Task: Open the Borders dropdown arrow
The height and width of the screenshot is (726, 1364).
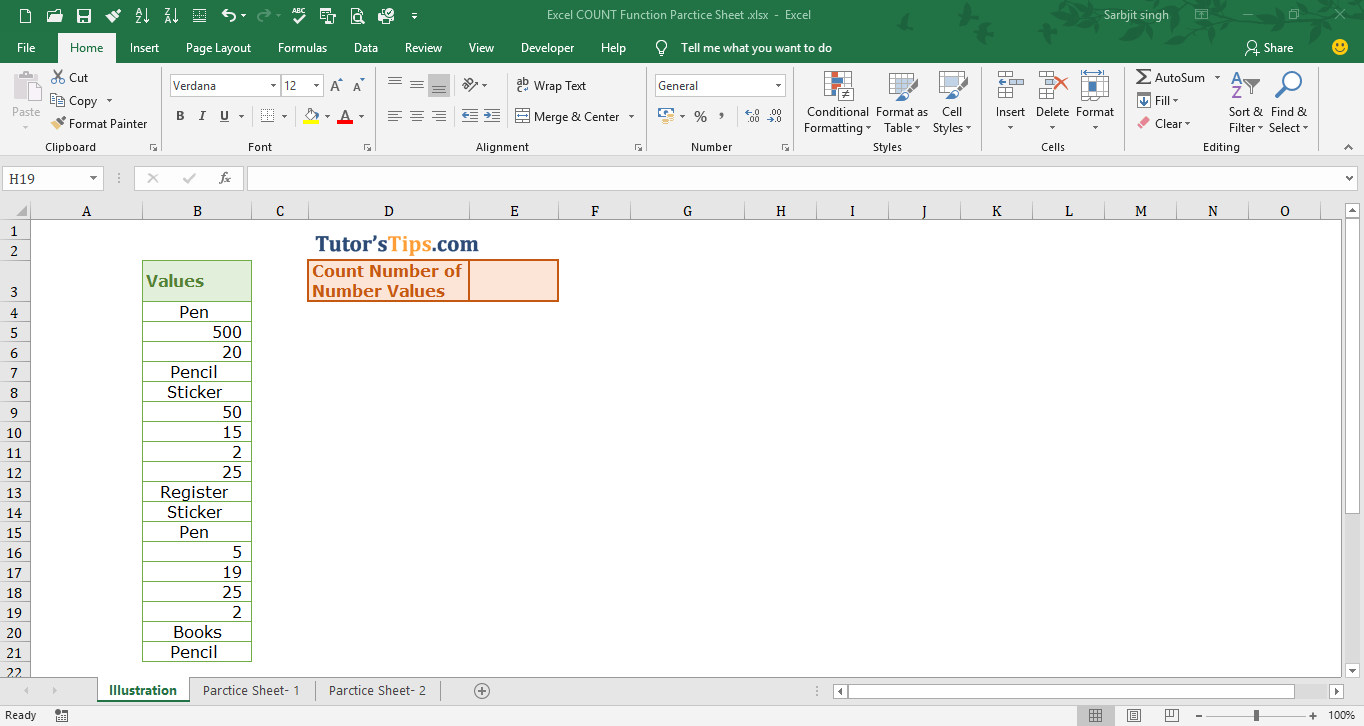Action: (284, 117)
